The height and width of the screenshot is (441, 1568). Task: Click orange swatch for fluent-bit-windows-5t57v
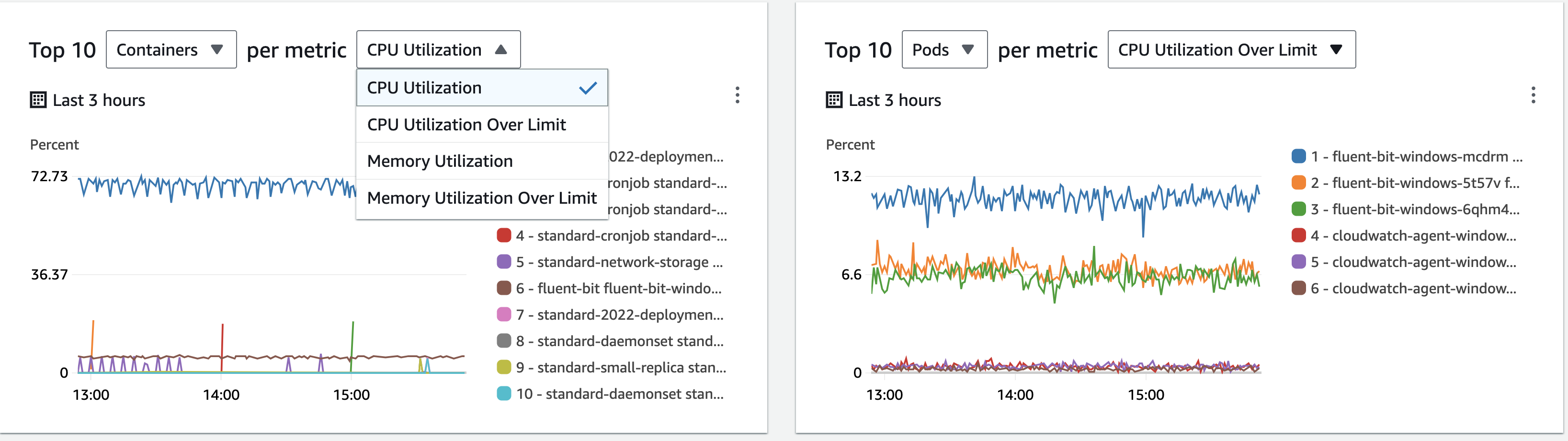(x=1299, y=182)
